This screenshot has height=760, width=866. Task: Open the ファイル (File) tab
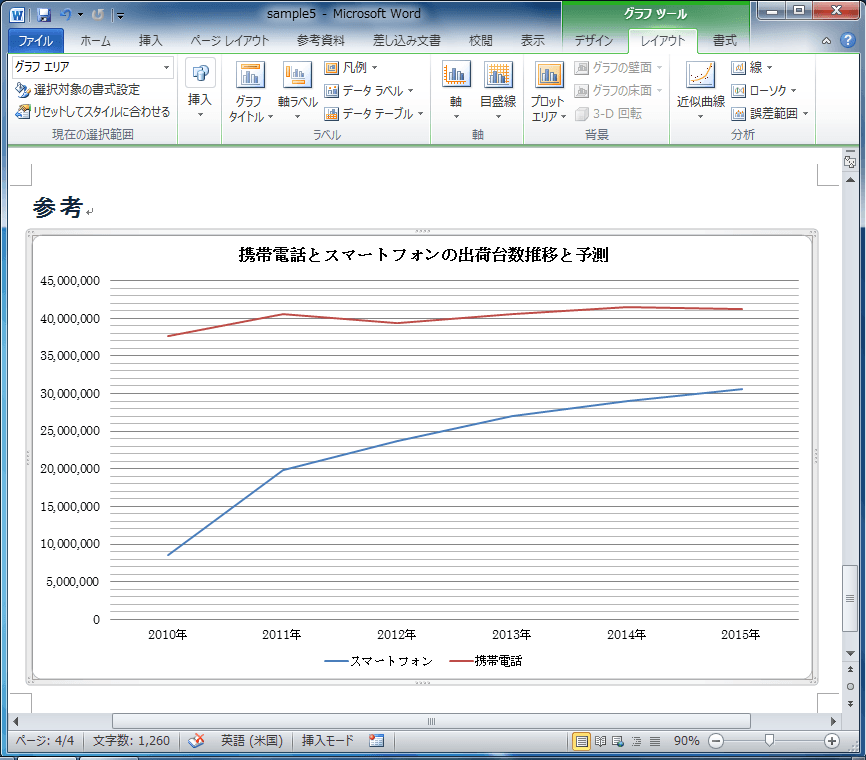[36, 40]
